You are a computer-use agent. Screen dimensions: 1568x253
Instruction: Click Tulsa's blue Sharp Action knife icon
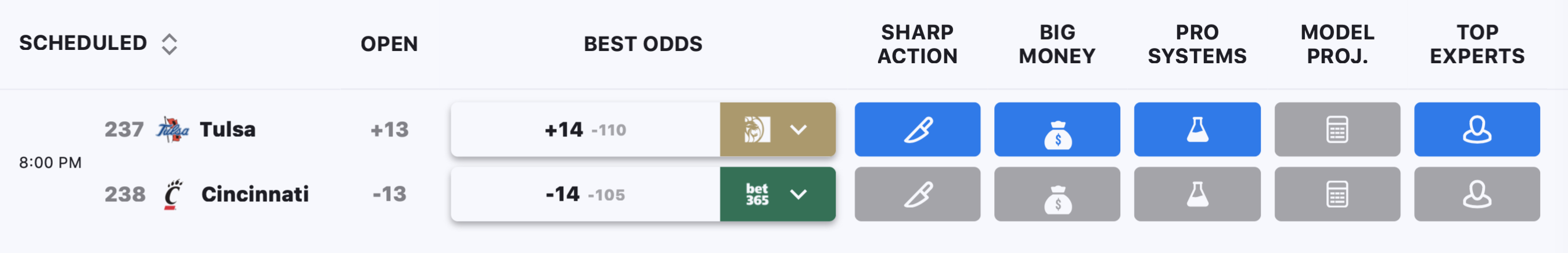point(918,129)
